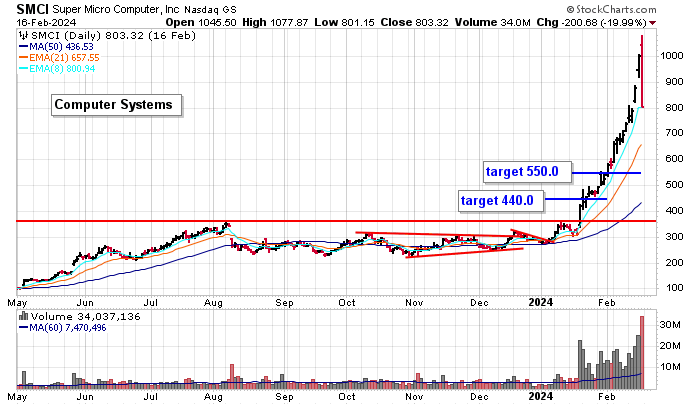Click the Close 803.32 value
The width and height of the screenshot is (700, 405).
pyautogui.click(x=414, y=22)
